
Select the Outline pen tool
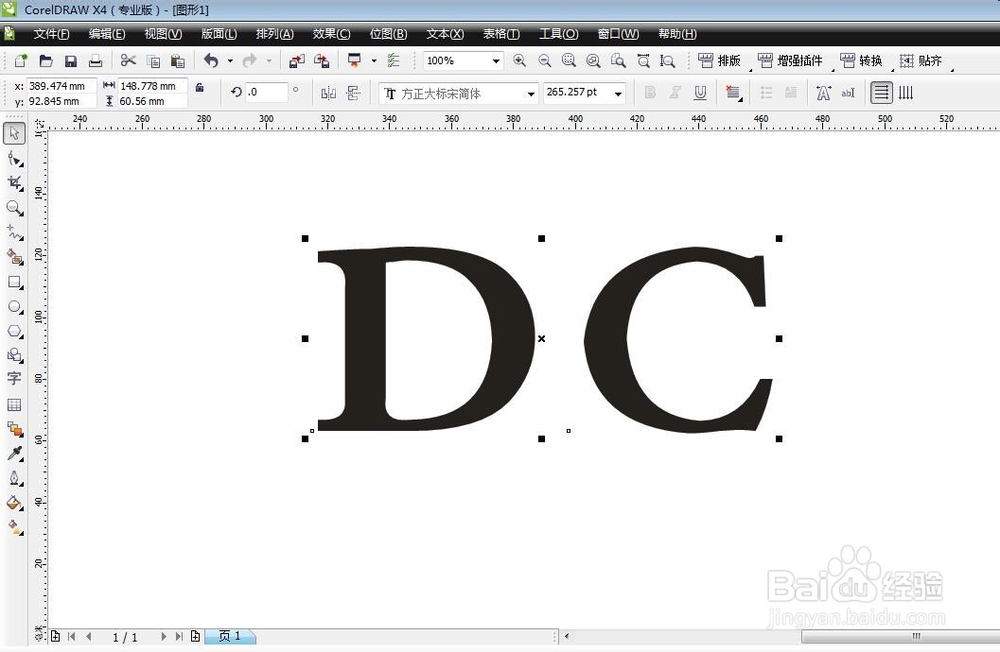(x=15, y=478)
